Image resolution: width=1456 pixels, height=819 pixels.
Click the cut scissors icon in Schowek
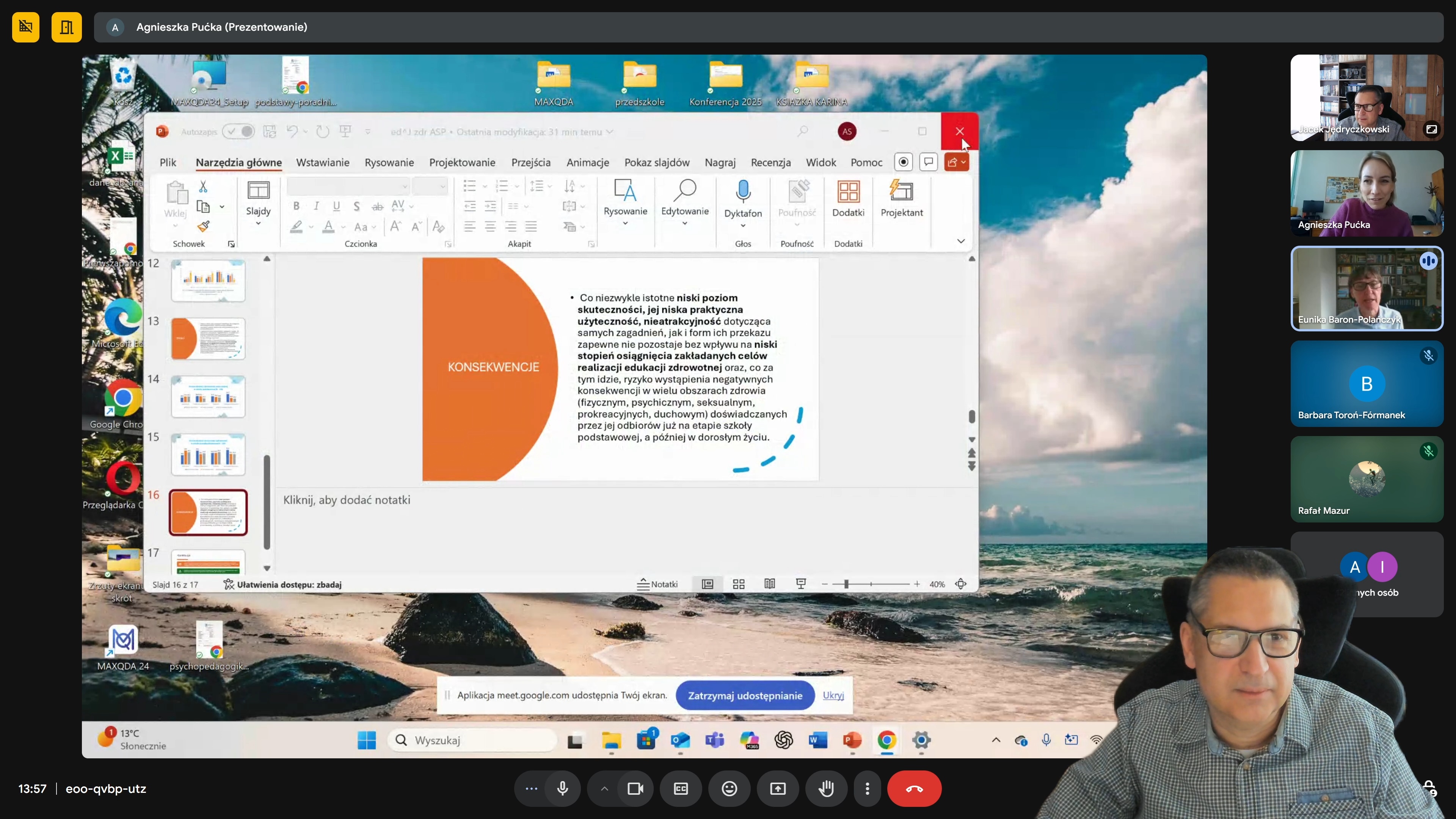click(x=203, y=187)
